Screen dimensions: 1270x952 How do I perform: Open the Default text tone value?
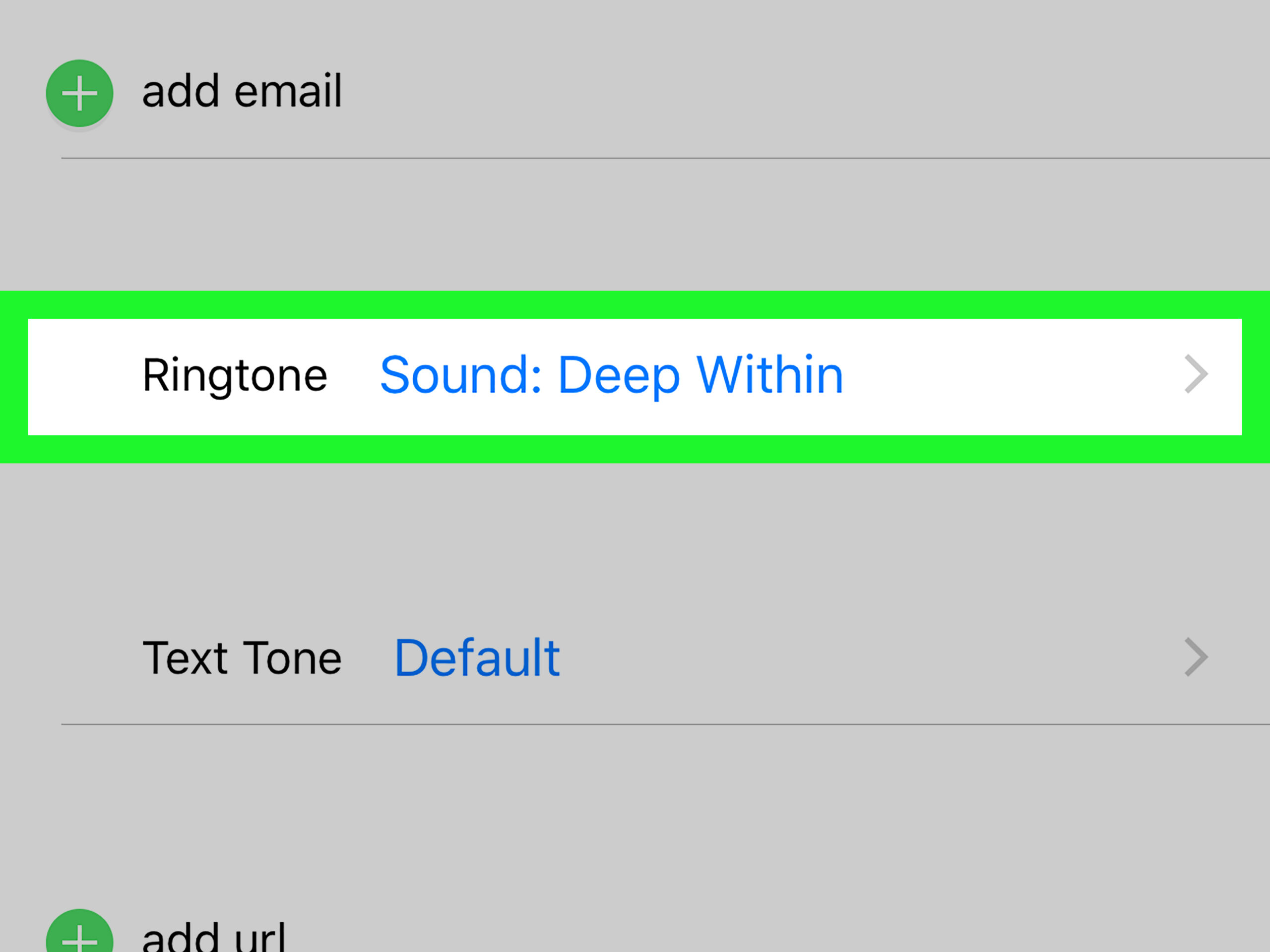click(x=477, y=658)
